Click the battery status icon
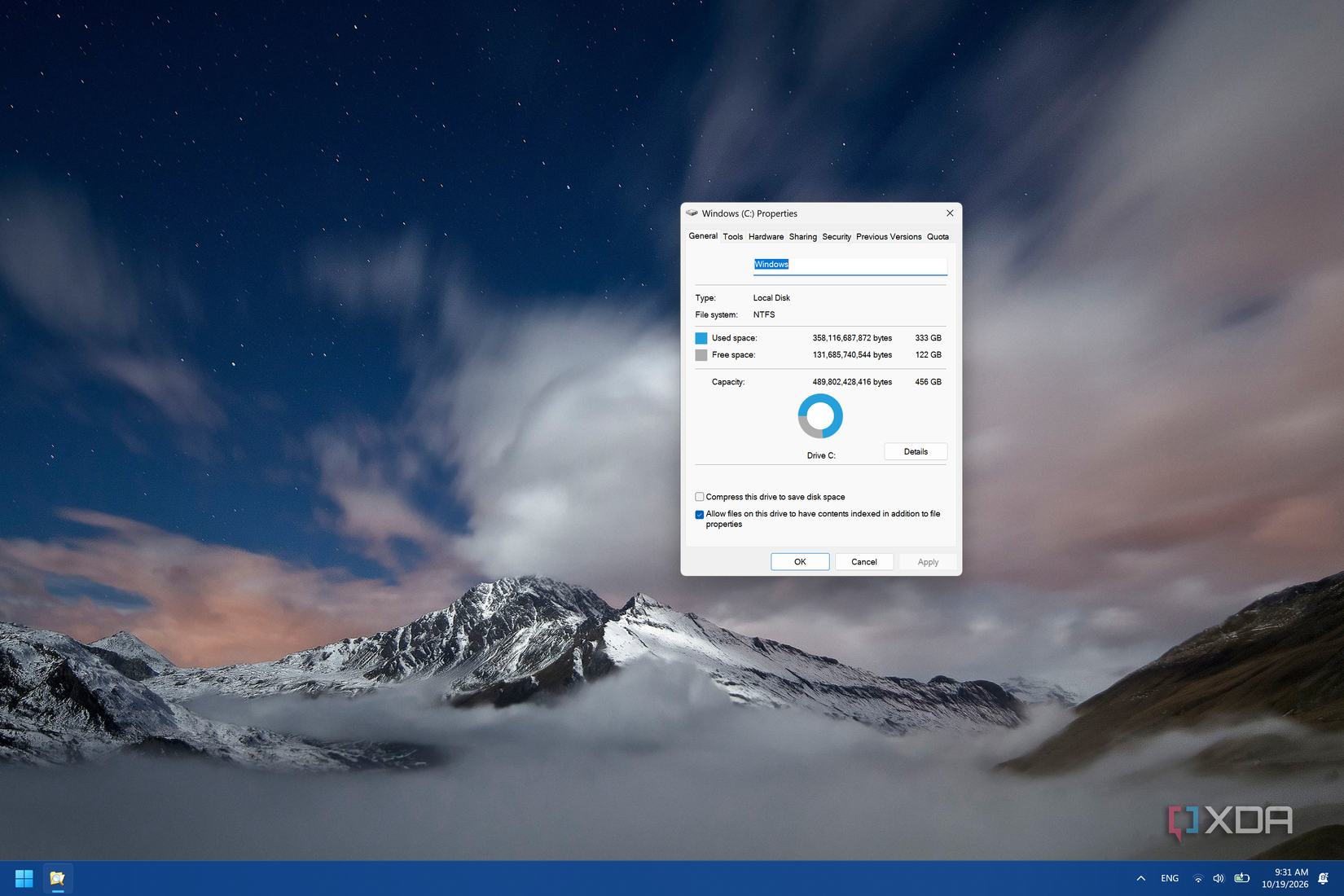The height and width of the screenshot is (896, 1344). coord(1241,878)
